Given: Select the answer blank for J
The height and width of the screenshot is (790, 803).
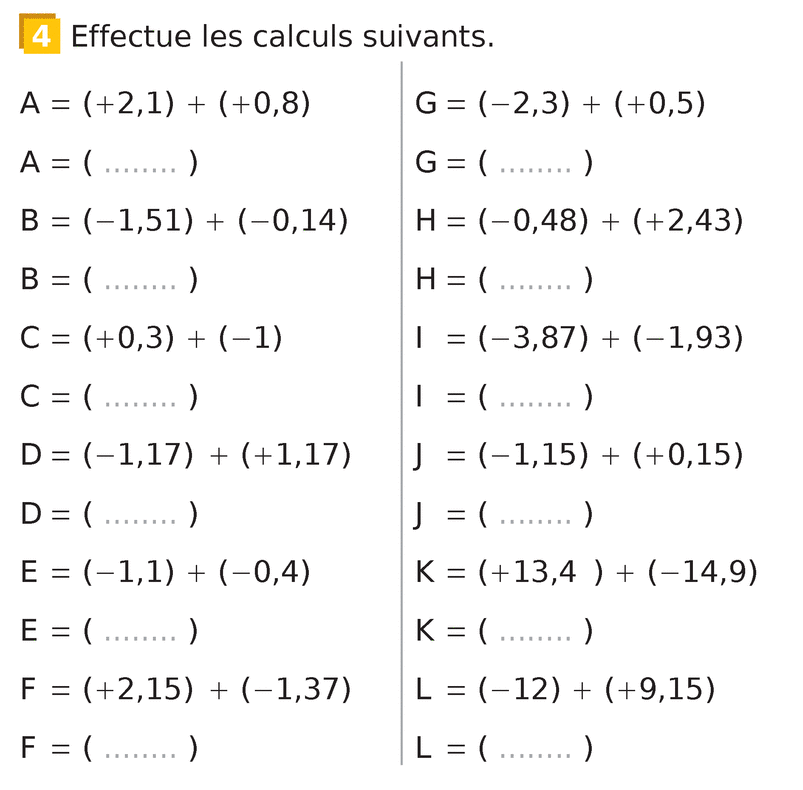Looking at the screenshot, I should (535, 515).
